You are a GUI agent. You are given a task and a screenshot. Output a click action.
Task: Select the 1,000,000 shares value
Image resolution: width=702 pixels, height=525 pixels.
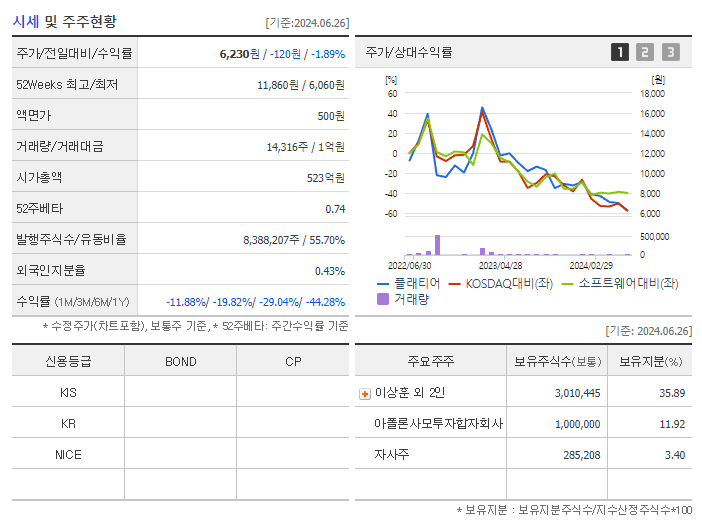tap(578, 424)
